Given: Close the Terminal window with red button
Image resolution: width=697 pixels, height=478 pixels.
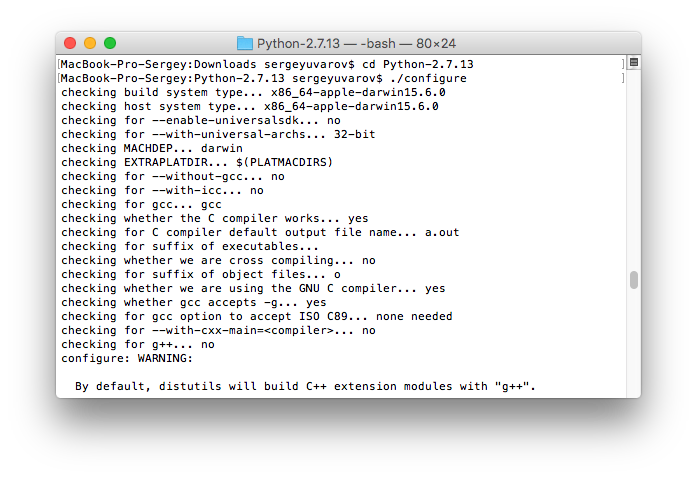Looking at the screenshot, I should 70,43.
